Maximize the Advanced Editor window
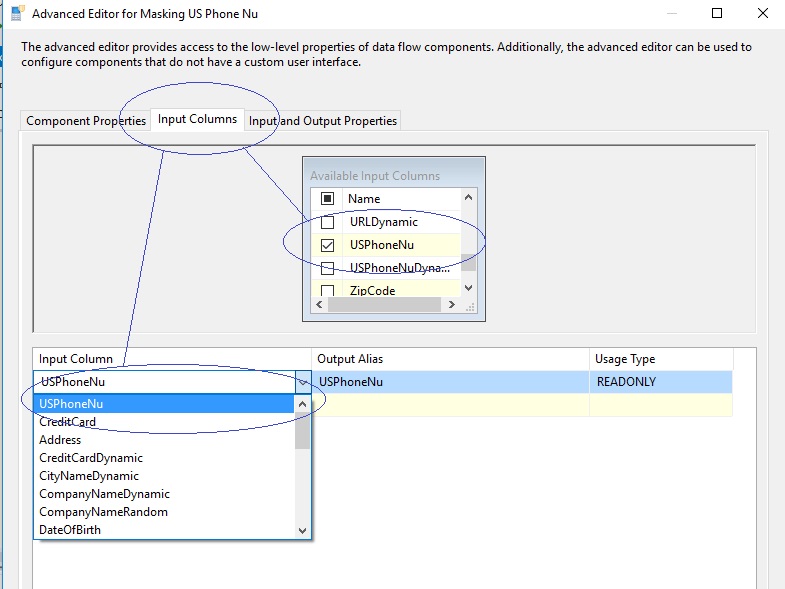The image size is (785, 589). (x=717, y=13)
